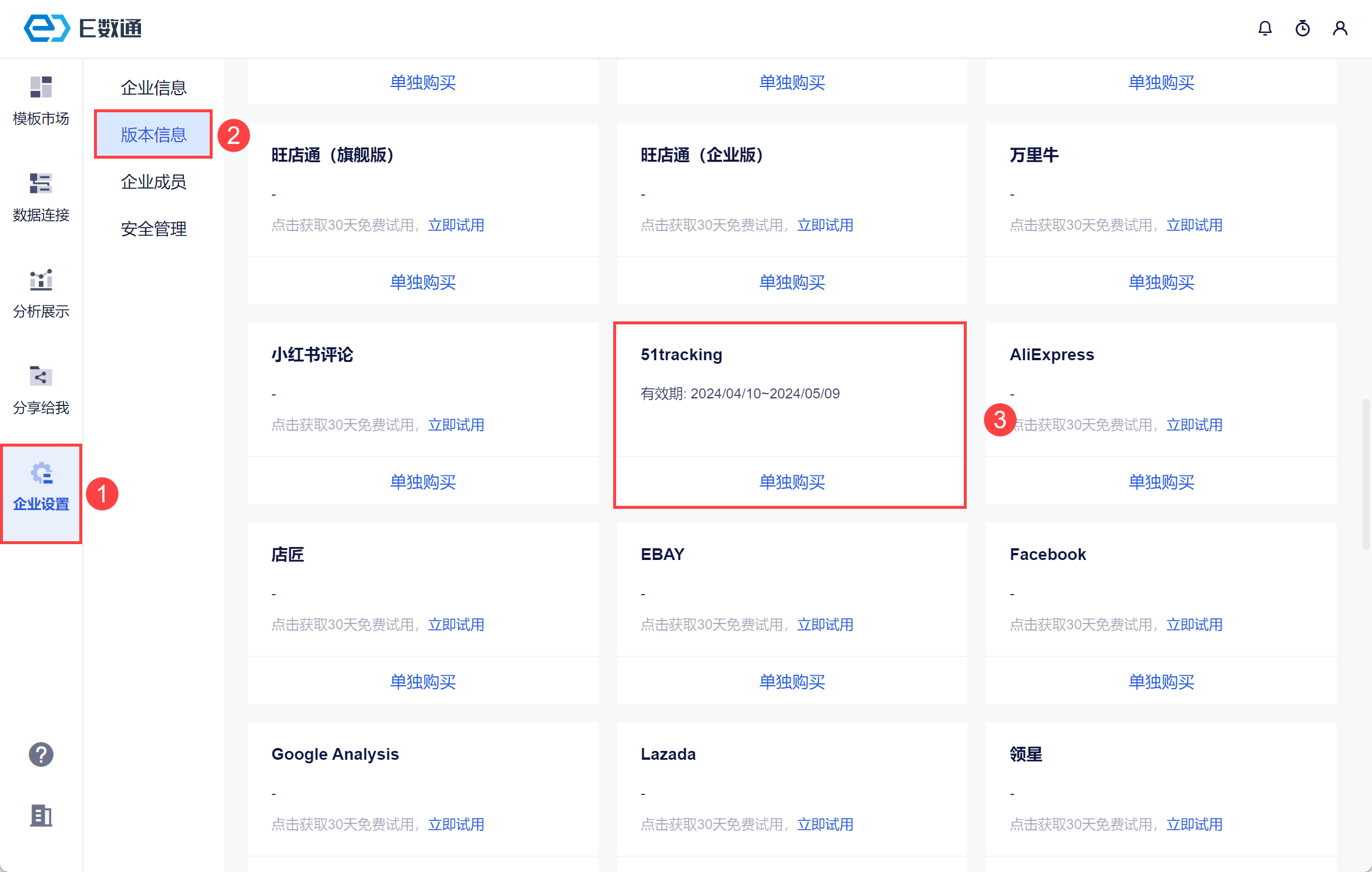Select the 分析展示 sidebar icon

41,281
